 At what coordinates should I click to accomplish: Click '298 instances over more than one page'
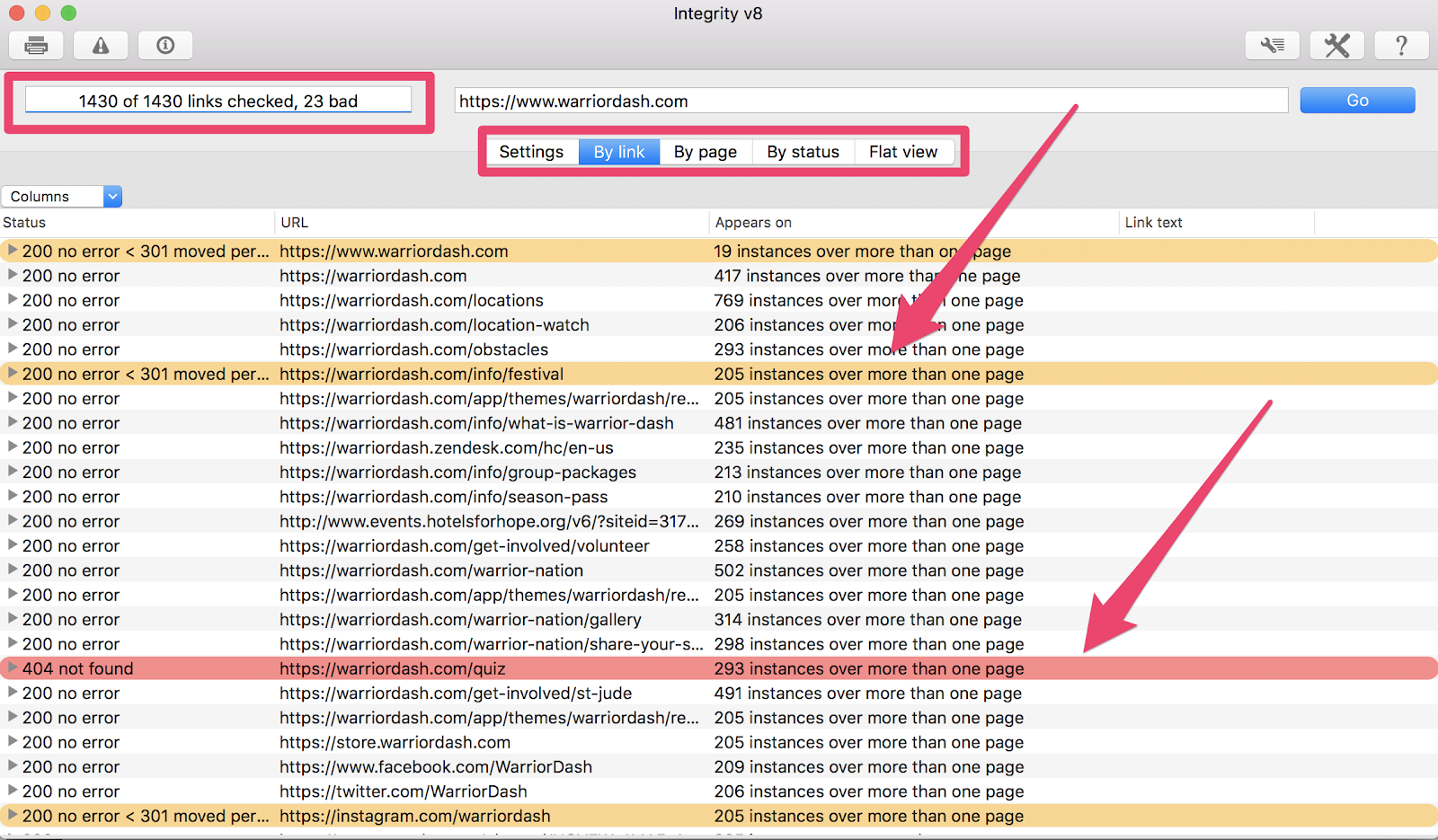(869, 644)
